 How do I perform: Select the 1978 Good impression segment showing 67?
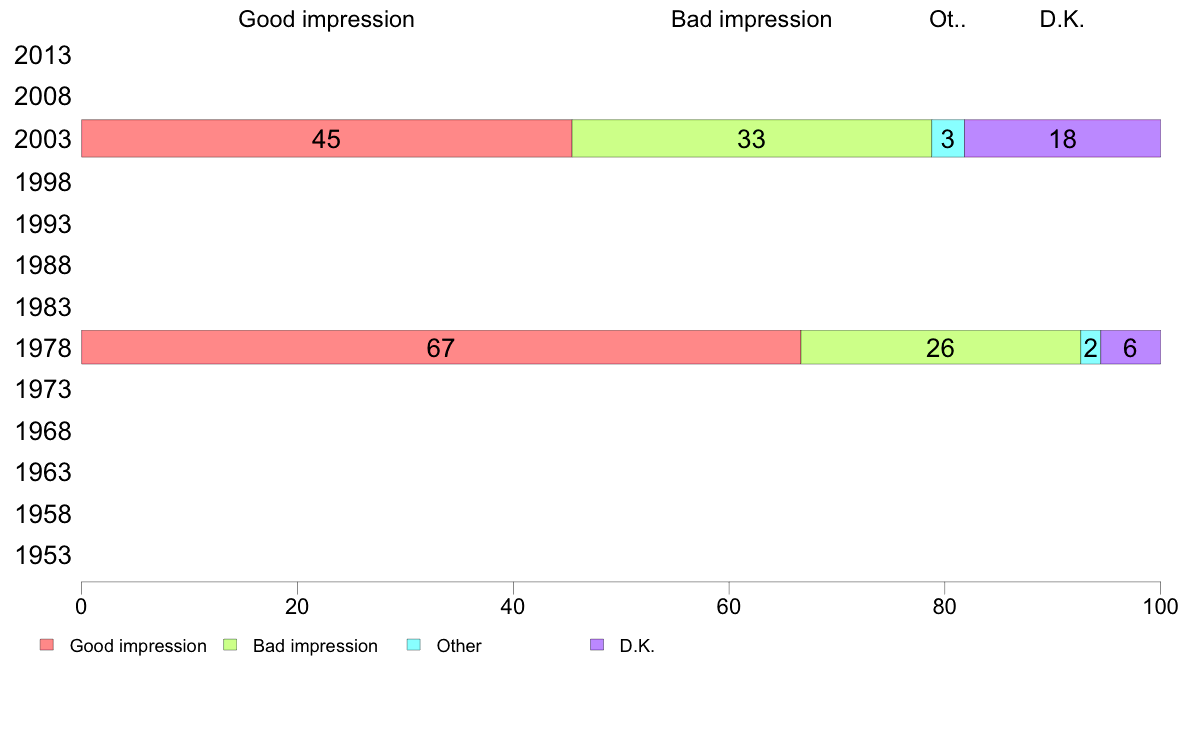[x=441, y=347]
